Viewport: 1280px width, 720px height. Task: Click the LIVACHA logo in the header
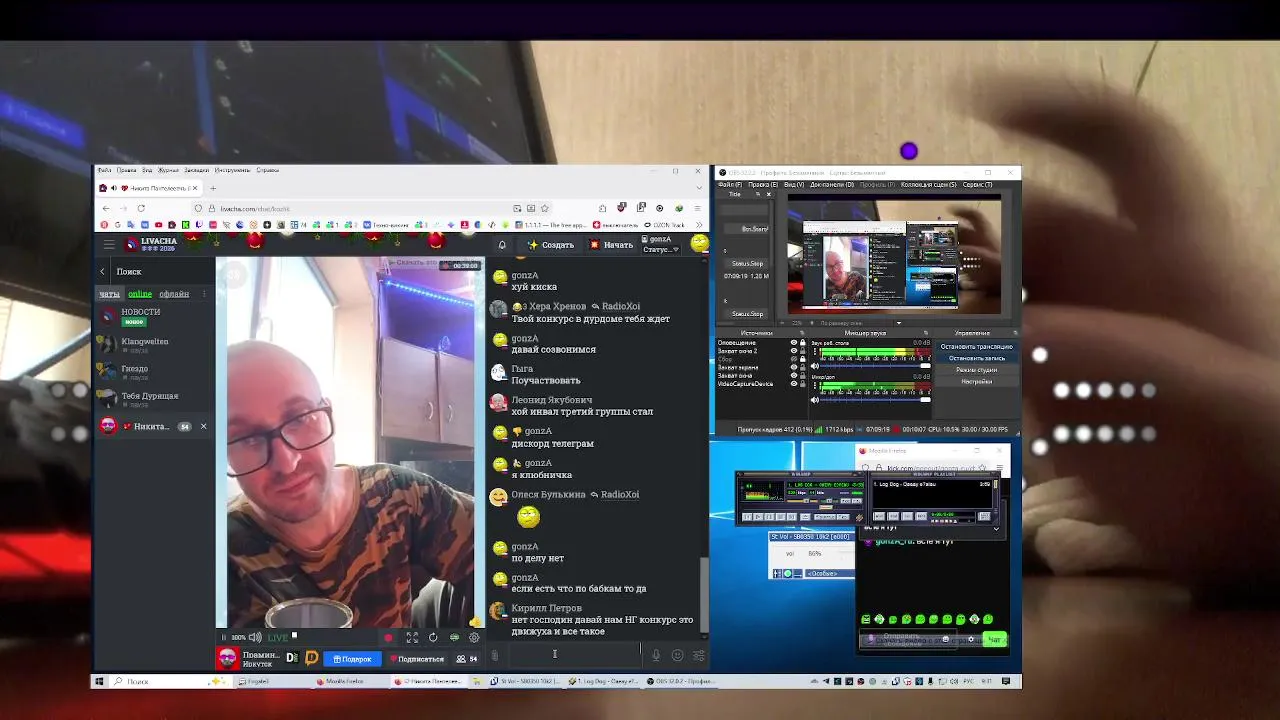click(151, 244)
